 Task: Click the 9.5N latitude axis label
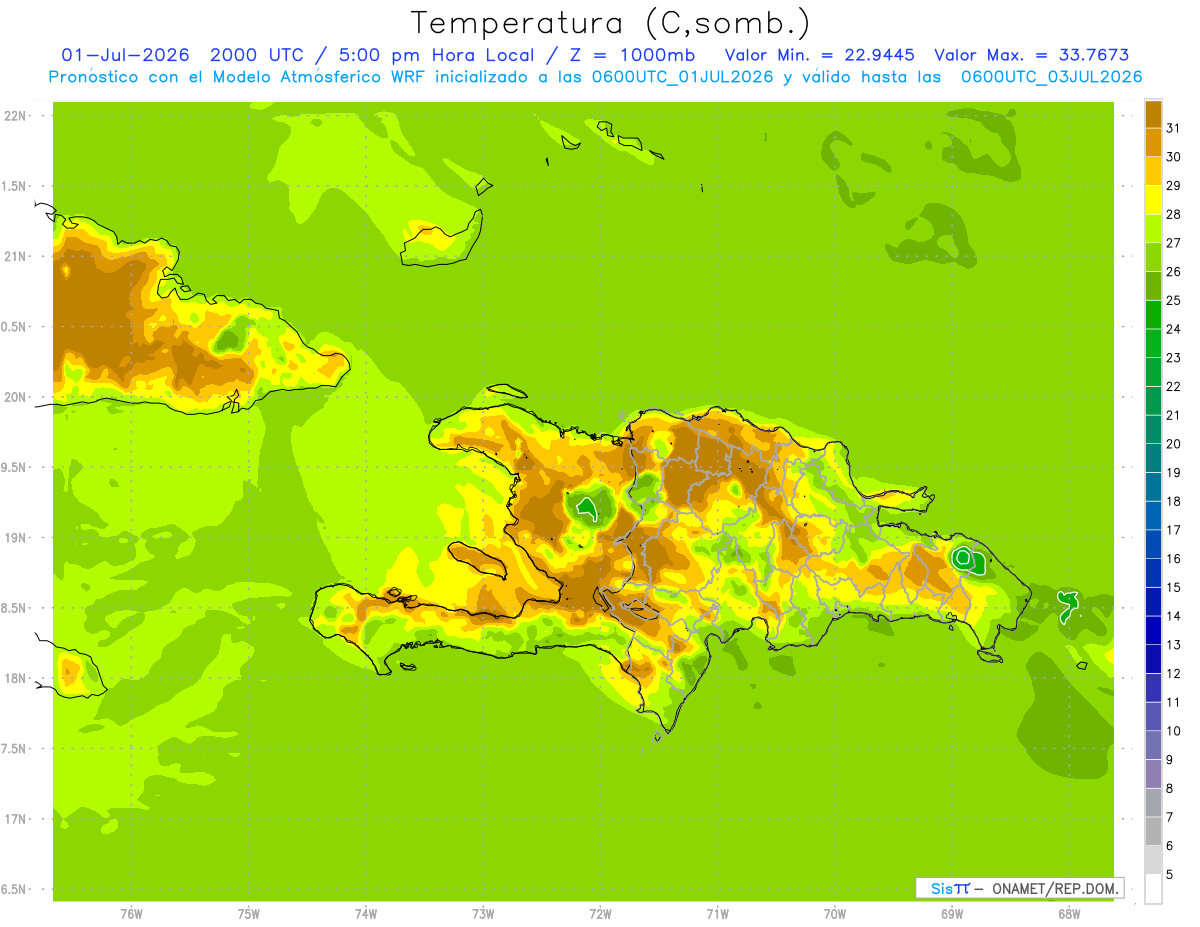click(14, 467)
